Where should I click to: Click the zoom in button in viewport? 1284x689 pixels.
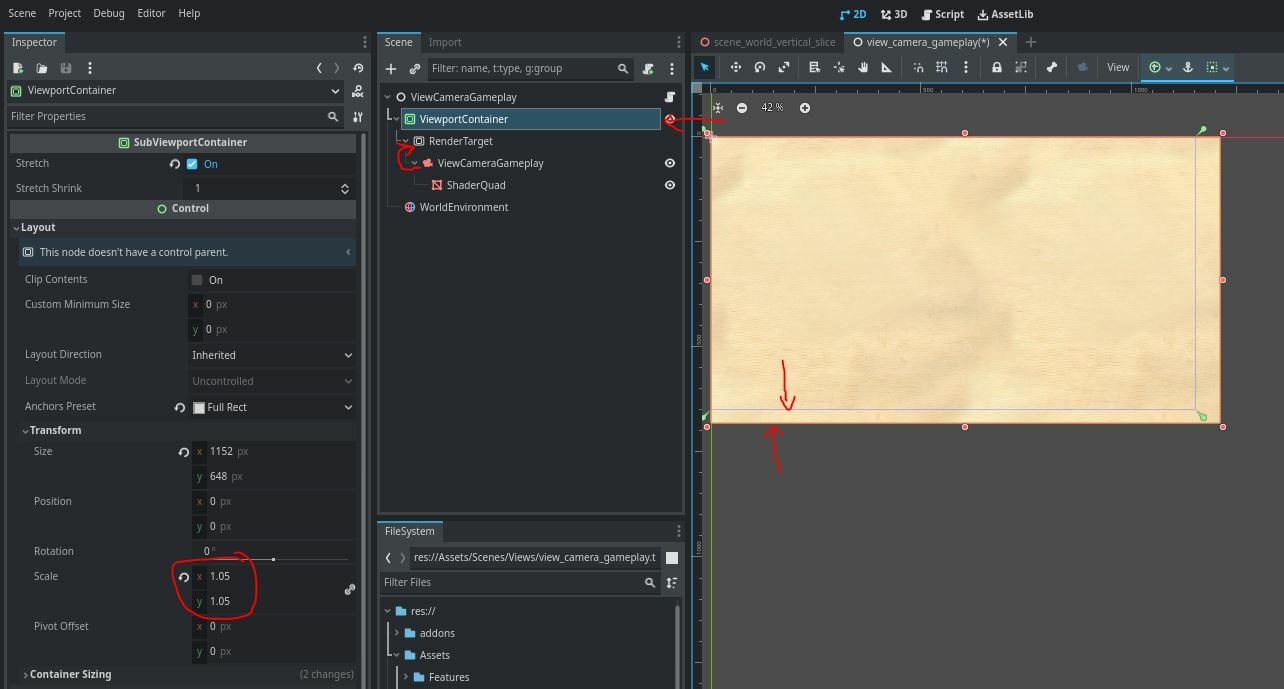point(805,108)
